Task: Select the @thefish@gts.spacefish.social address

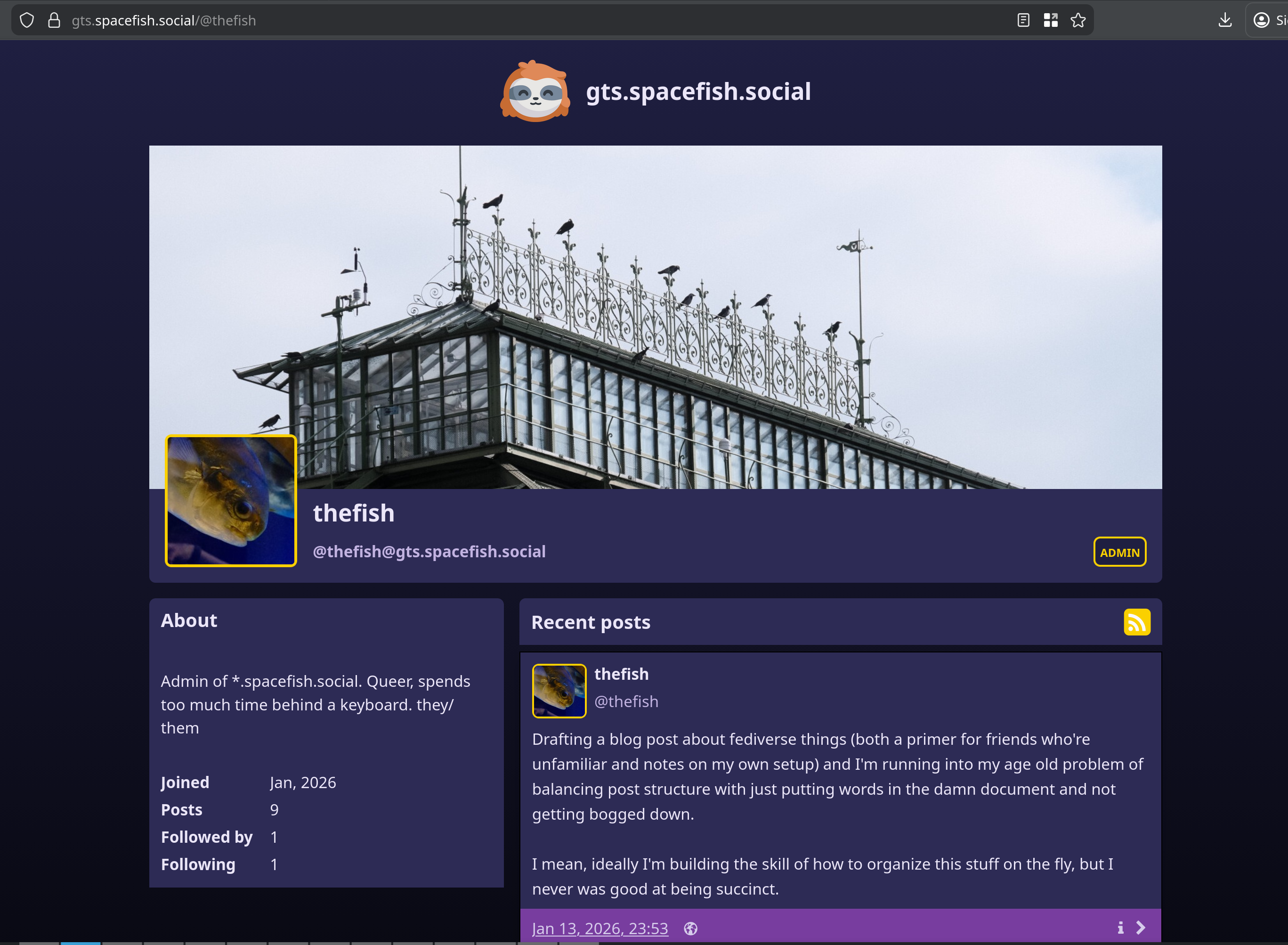Action: click(429, 551)
